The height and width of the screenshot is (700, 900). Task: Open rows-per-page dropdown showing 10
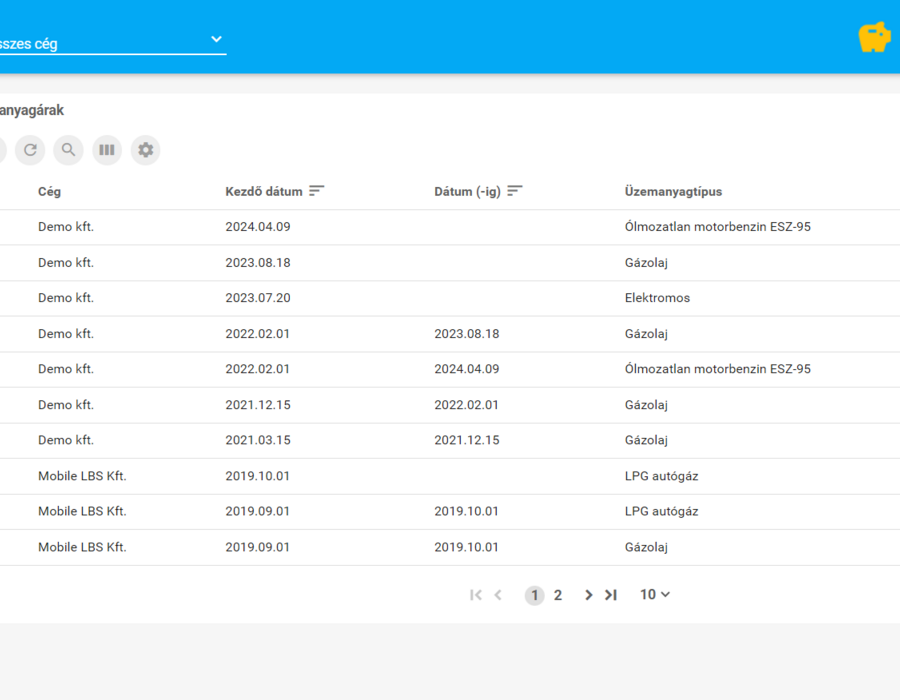pos(655,594)
